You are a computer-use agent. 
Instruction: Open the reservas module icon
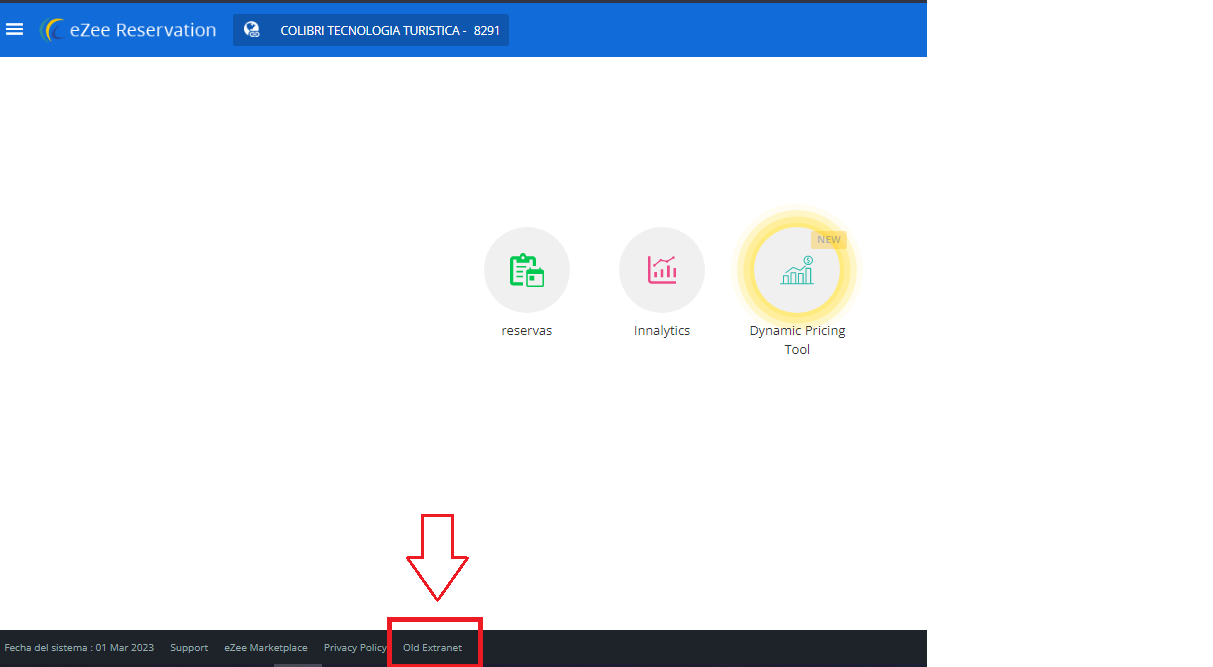527,270
